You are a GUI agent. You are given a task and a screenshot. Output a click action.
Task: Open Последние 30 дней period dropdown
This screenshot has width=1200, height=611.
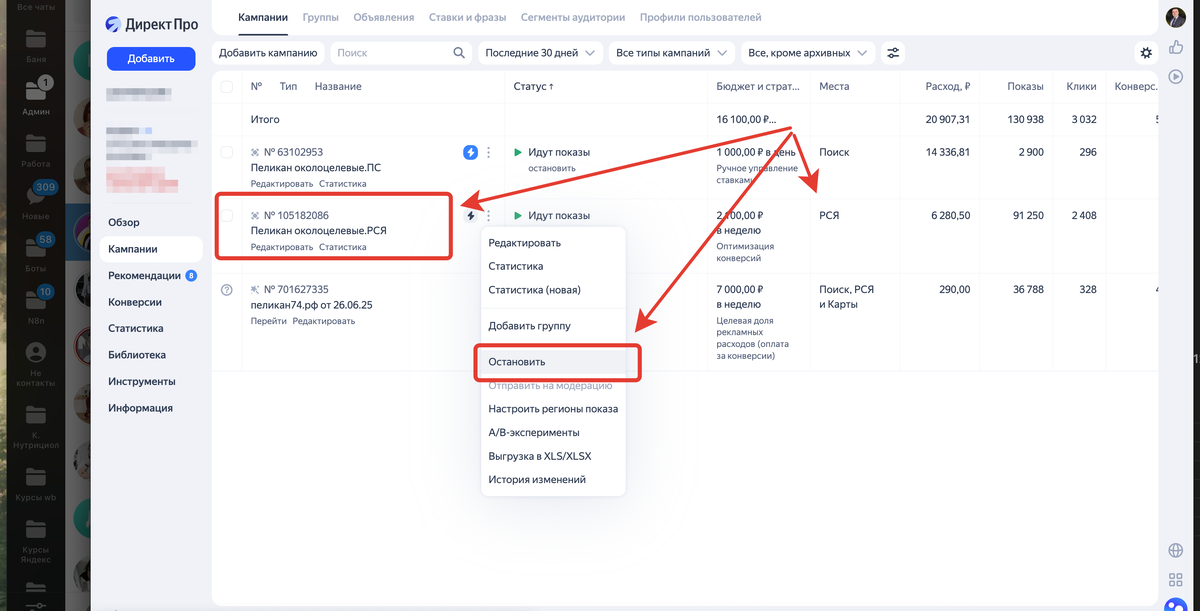point(540,53)
